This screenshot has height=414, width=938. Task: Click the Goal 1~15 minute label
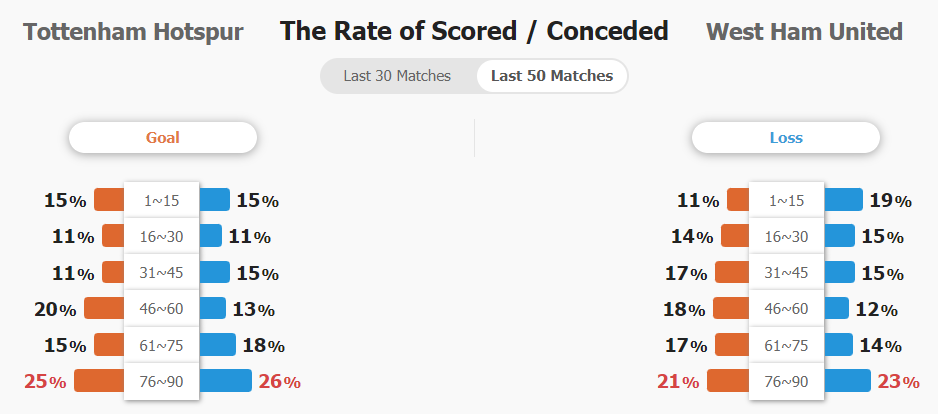(162, 200)
